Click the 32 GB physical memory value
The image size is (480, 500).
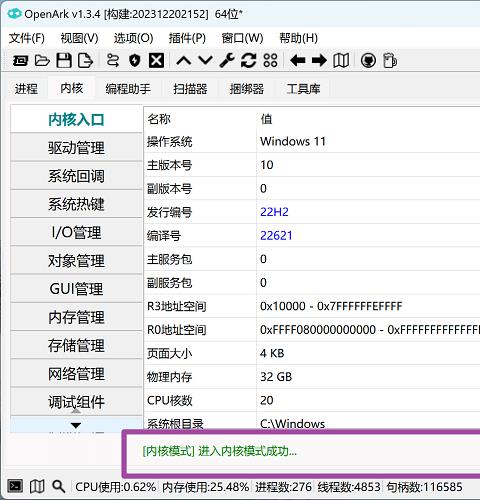pyautogui.click(x=276, y=377)
